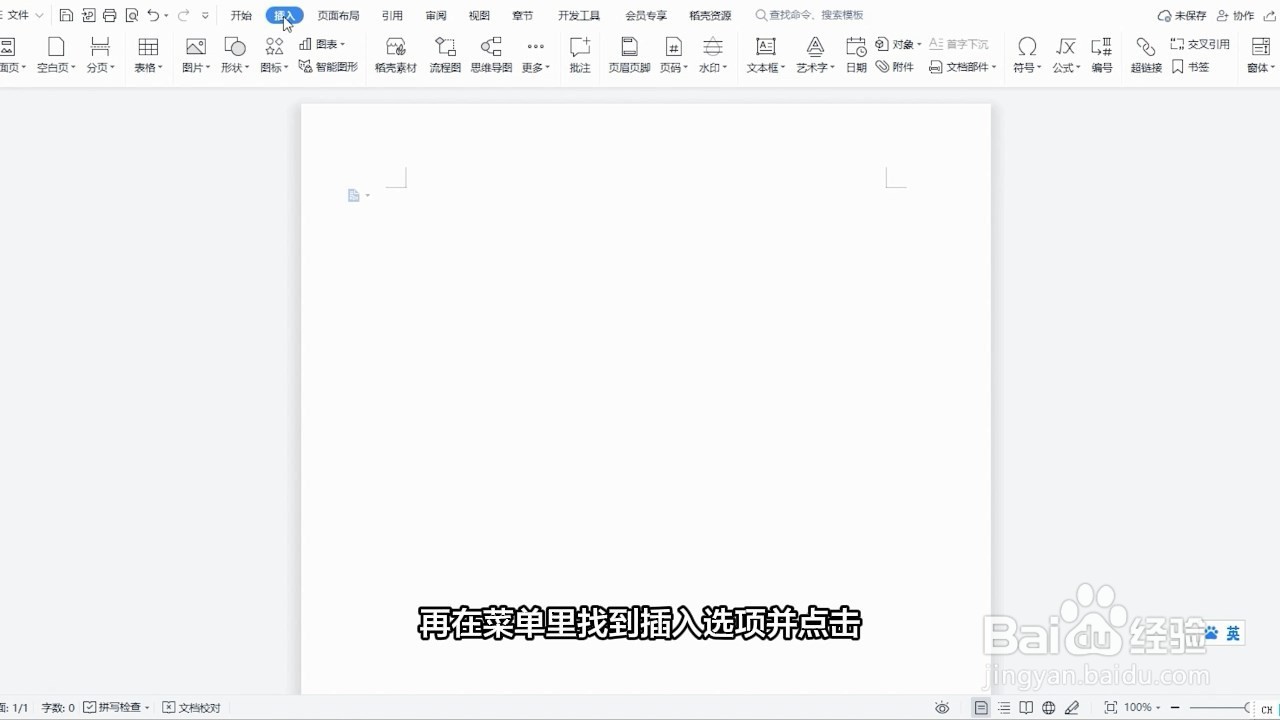
Task: Insert a 思维导图 mind map
Action: click(491, 55)
